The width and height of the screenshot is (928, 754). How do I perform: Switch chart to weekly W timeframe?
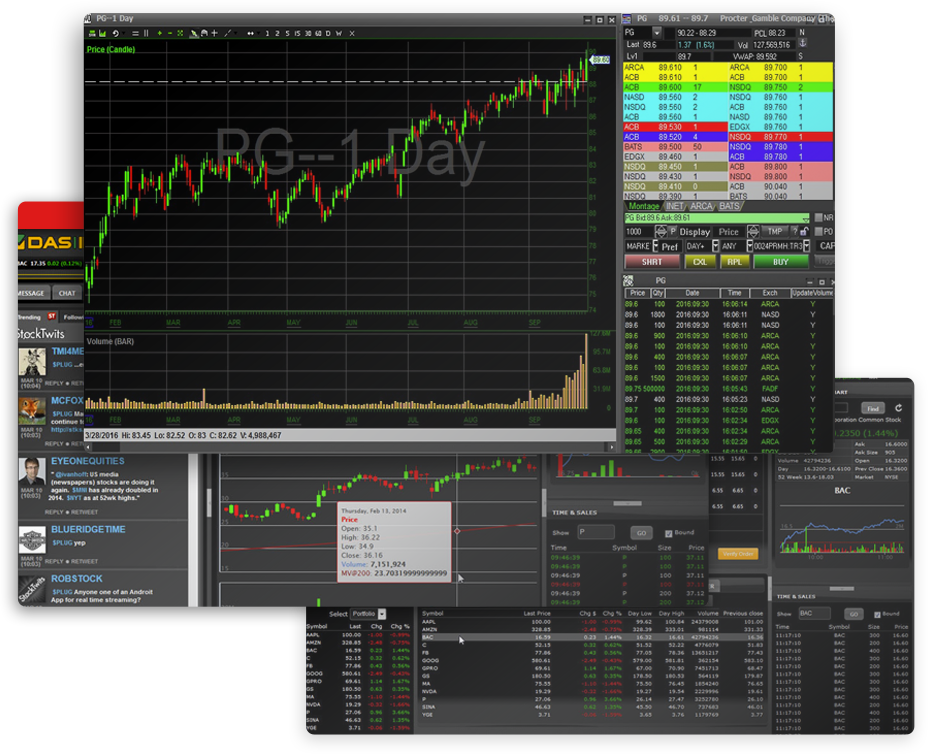339,34
